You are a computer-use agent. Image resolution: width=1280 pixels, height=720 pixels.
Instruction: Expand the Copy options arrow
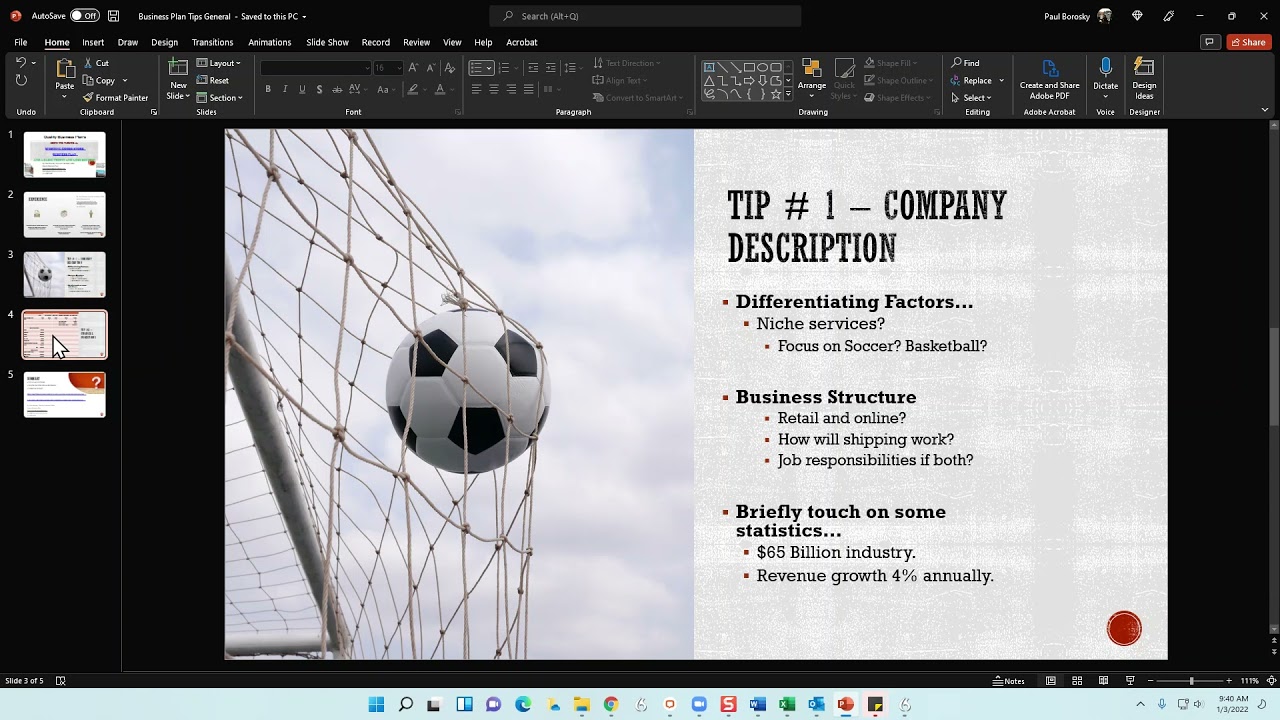(x=125, y=80)
